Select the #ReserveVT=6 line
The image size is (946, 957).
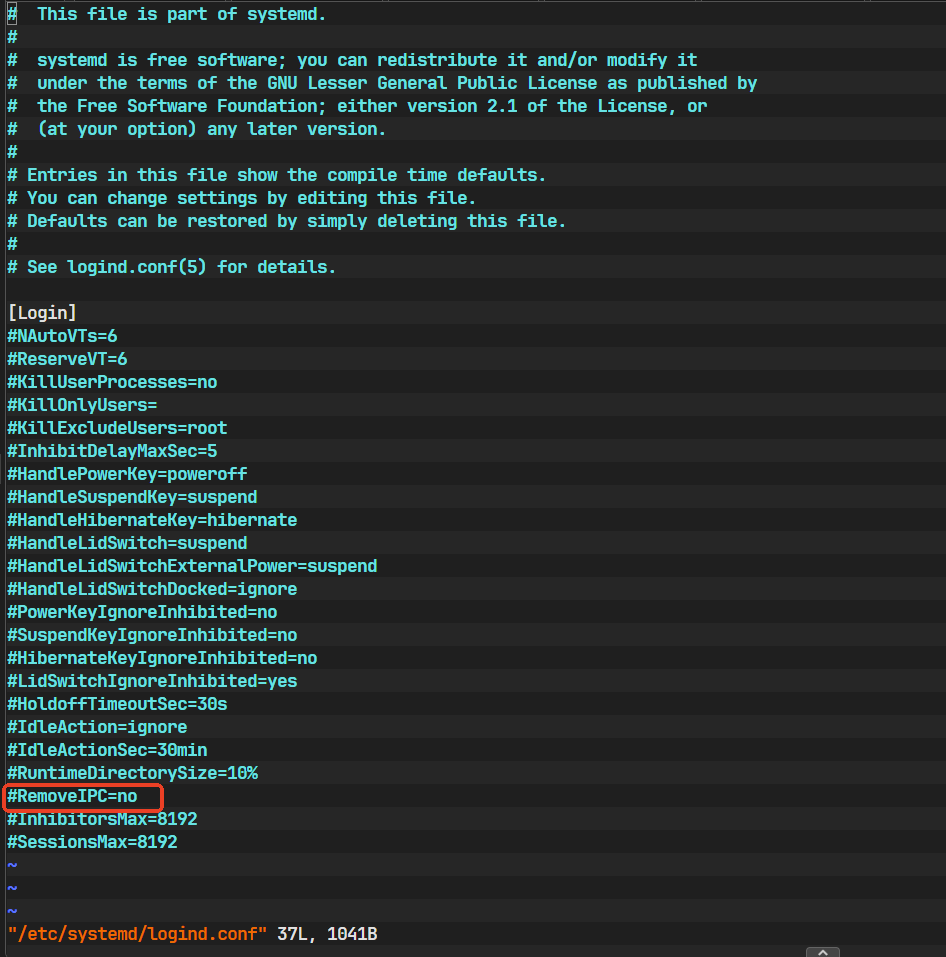pos(67,359)
